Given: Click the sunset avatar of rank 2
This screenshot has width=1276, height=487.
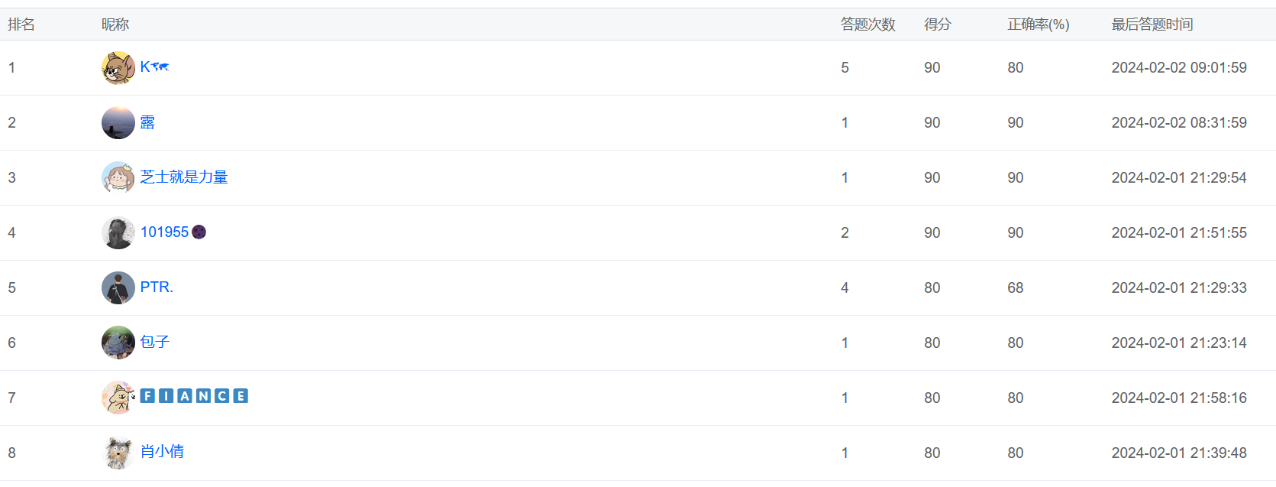Looking at the screenshot, I should tap(118, 123).
